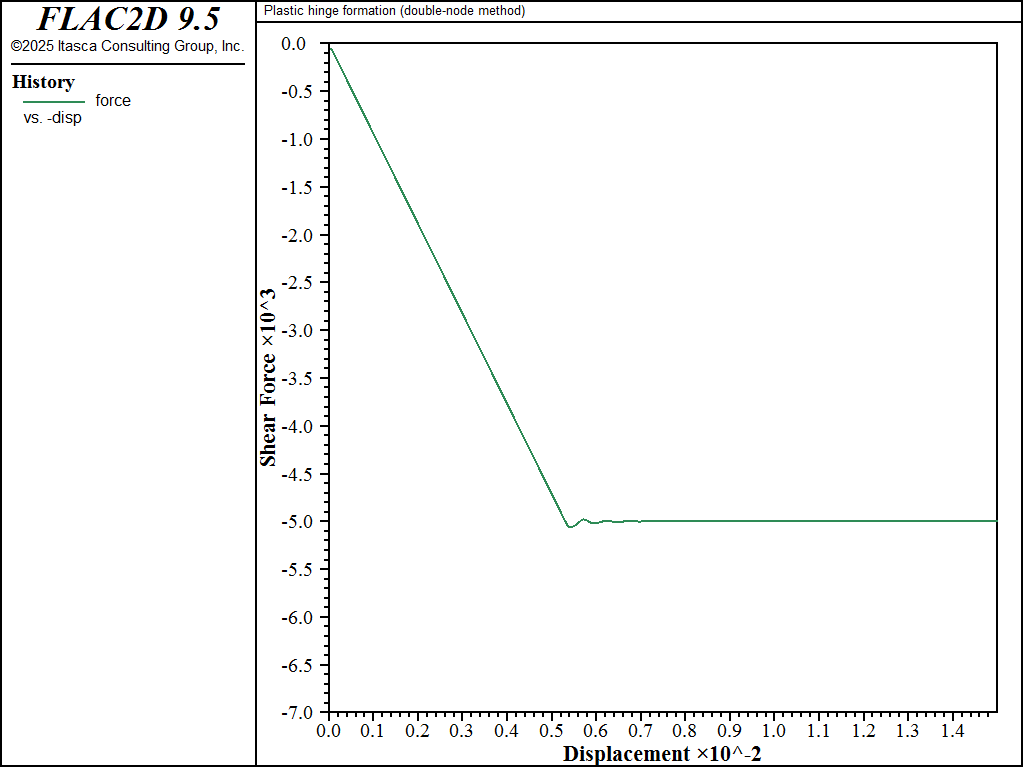The image size is (1024, 768).
Task: Click the 0.4 tick label on the Displacement axis
Action: pos(506,731)
